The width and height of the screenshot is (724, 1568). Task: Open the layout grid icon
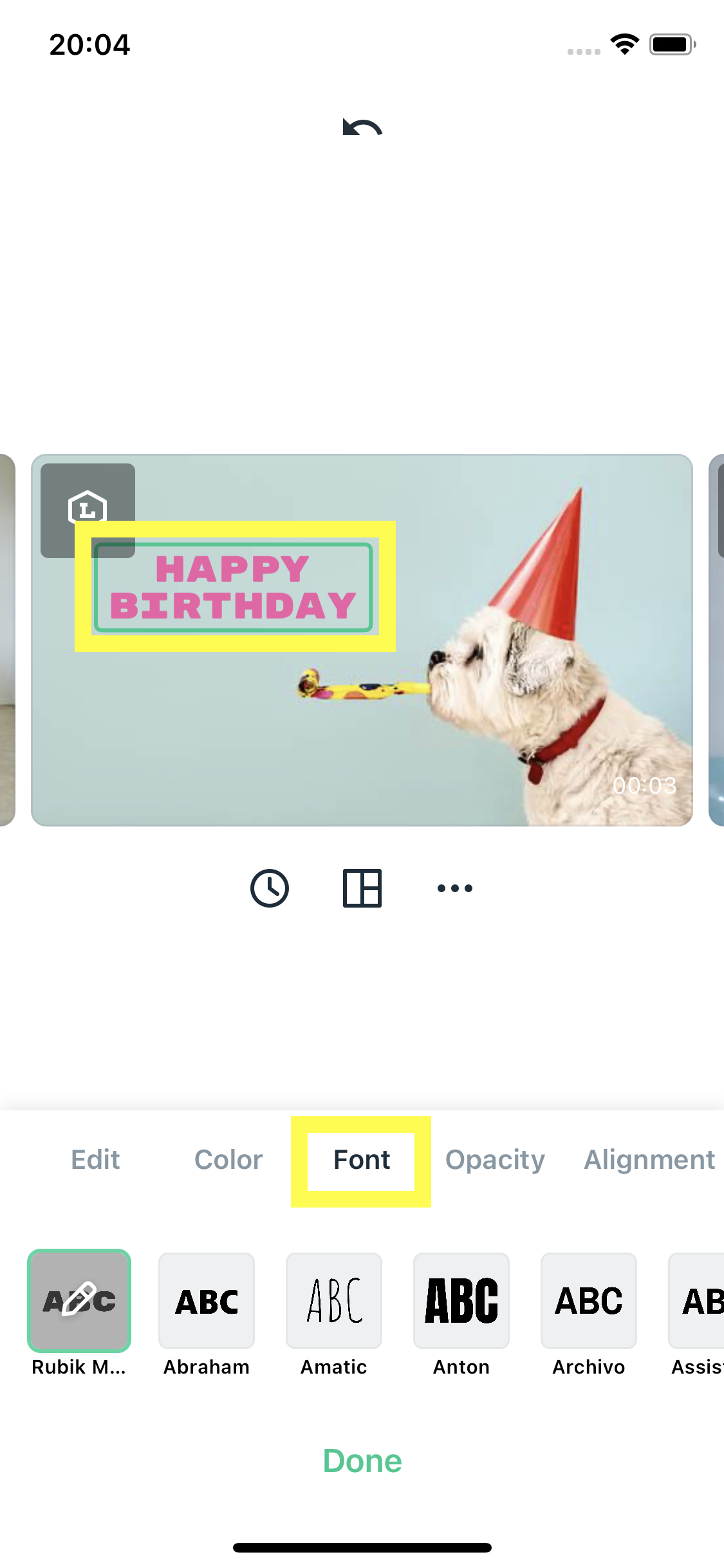(362, 888)
